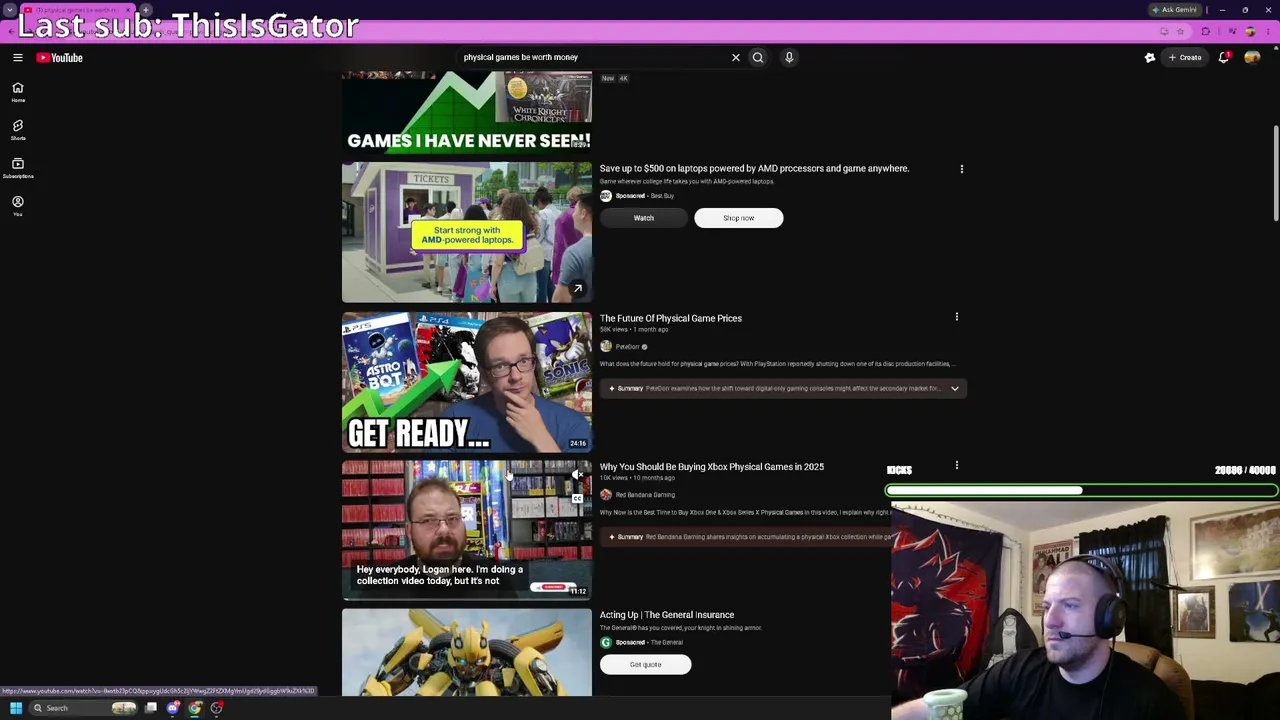Open The General advertiser avatar
This screenshot has width=1280, height=720.
[606, 643]
